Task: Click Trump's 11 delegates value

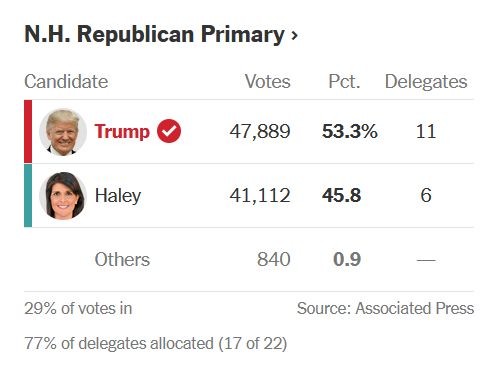Action: [426, 131]
